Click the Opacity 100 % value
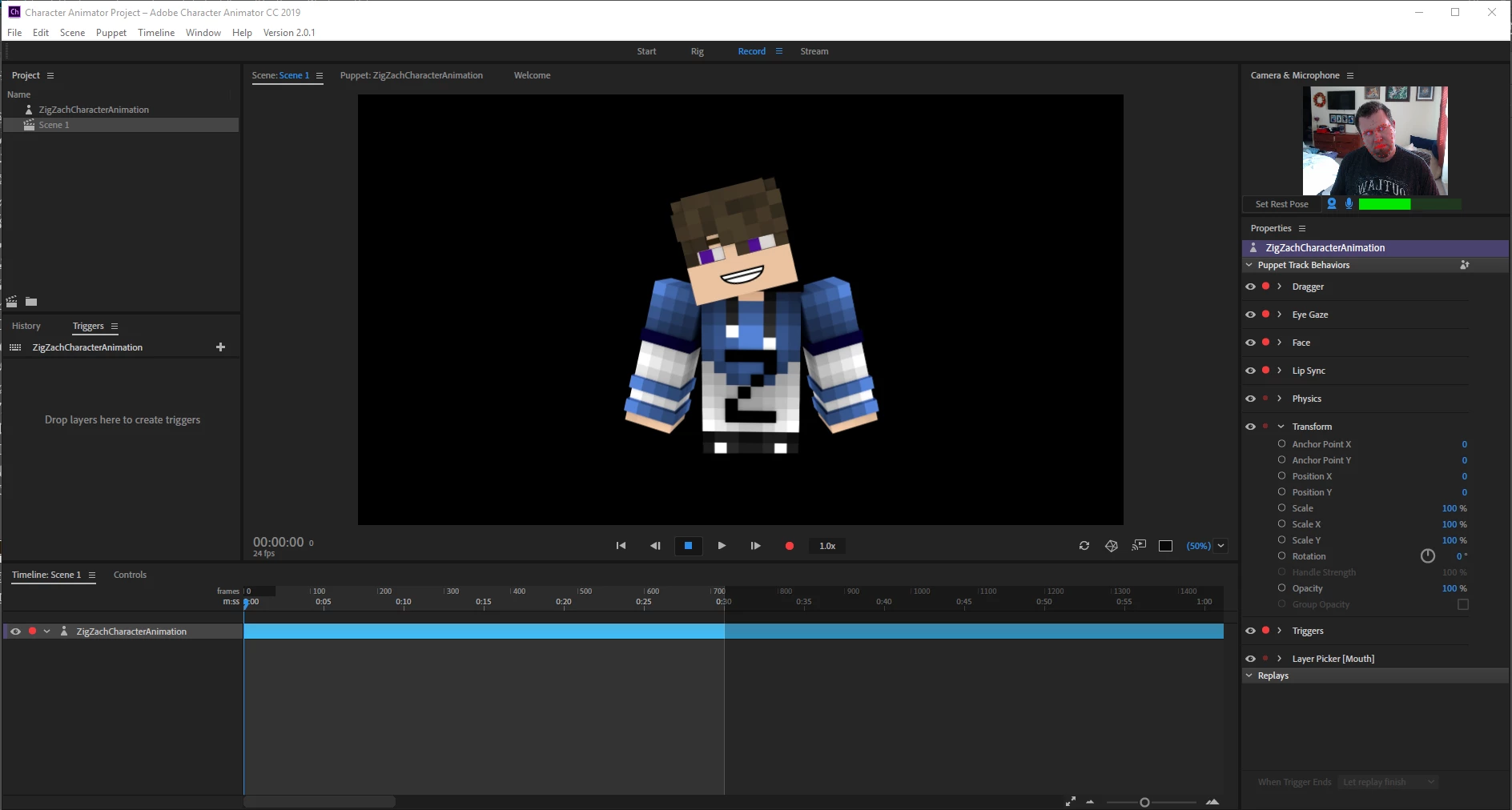Screen dimensions: 1512x810 point(1454,588)
